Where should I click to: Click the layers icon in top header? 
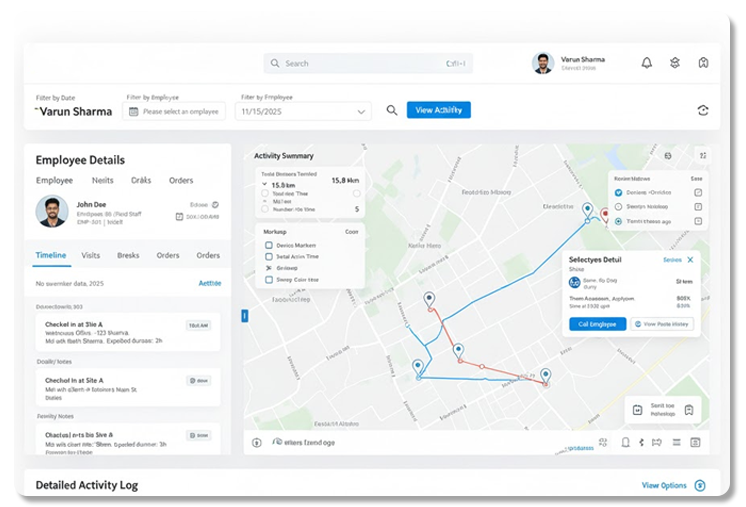pyautogui.click(x=675, y=63)
